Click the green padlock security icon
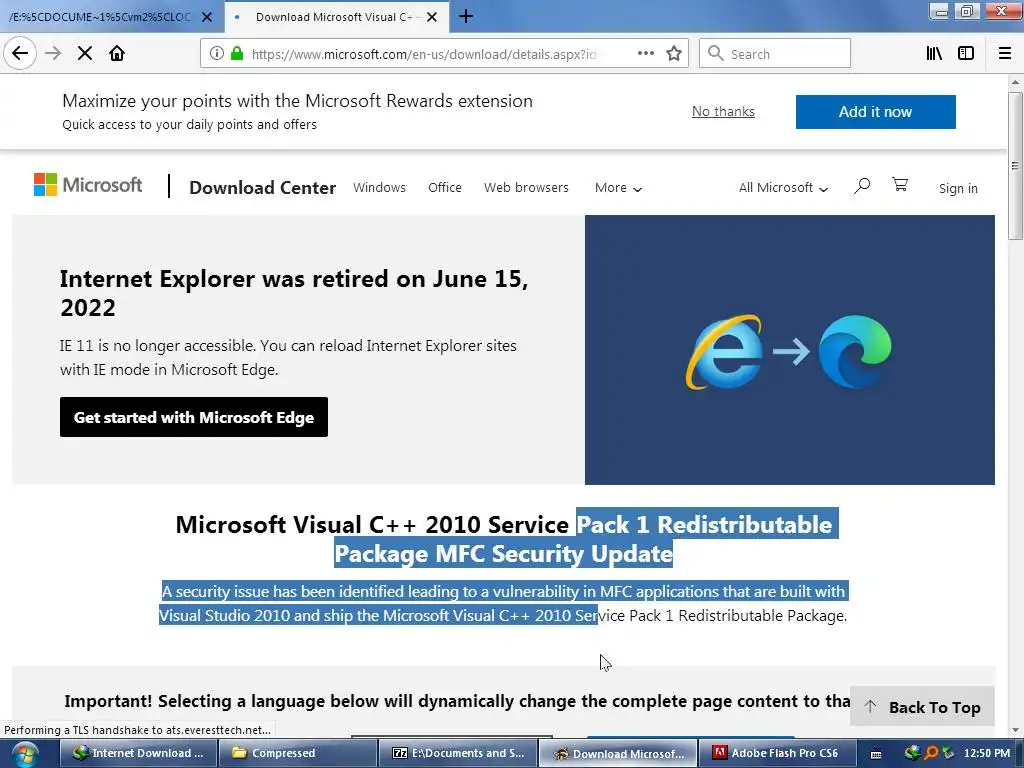This screenshot has height=768, width=1024. coord(237,54)
